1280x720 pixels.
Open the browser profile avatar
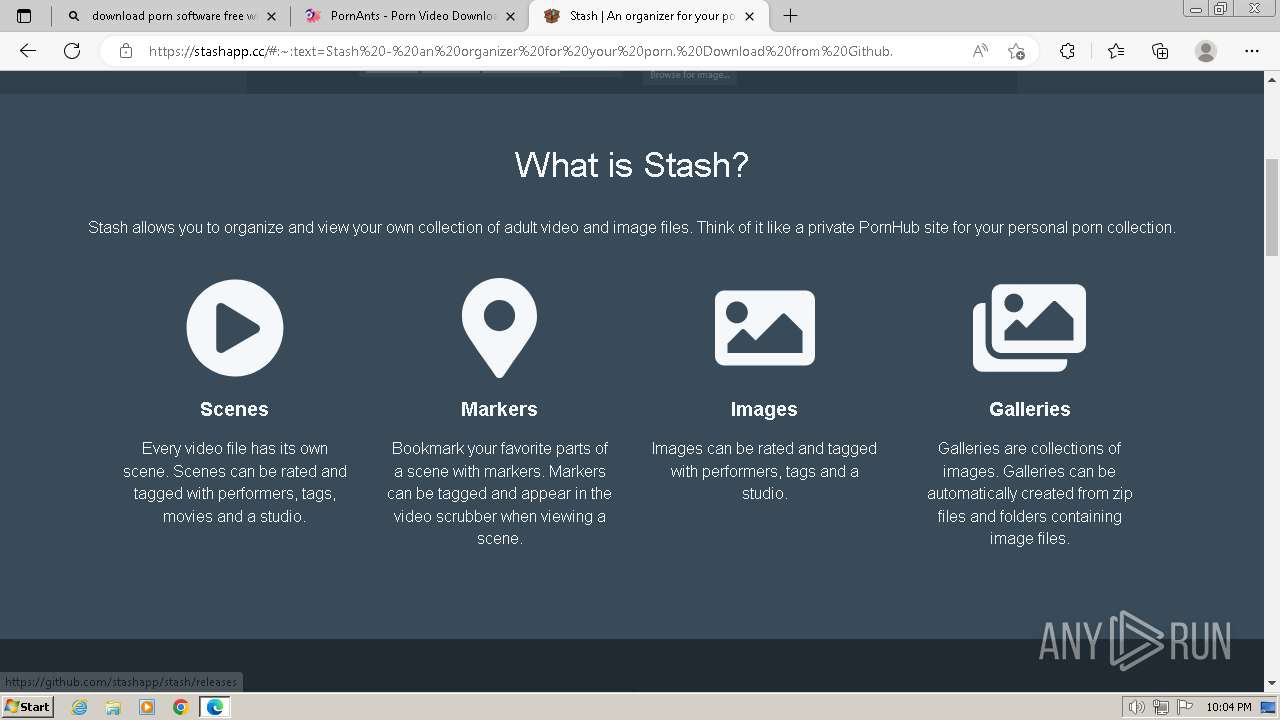pos(1206,51)
